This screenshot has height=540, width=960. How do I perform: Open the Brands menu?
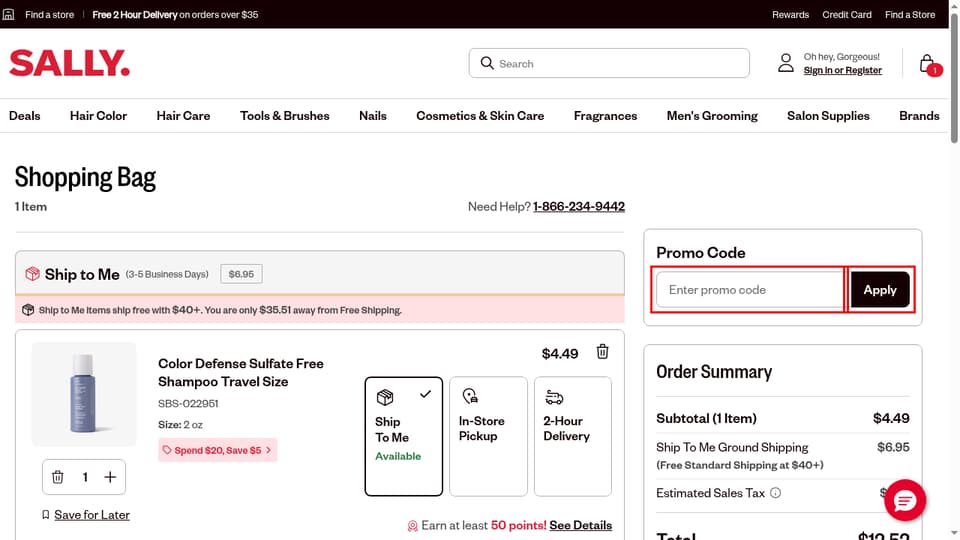[x=919, y=116]
